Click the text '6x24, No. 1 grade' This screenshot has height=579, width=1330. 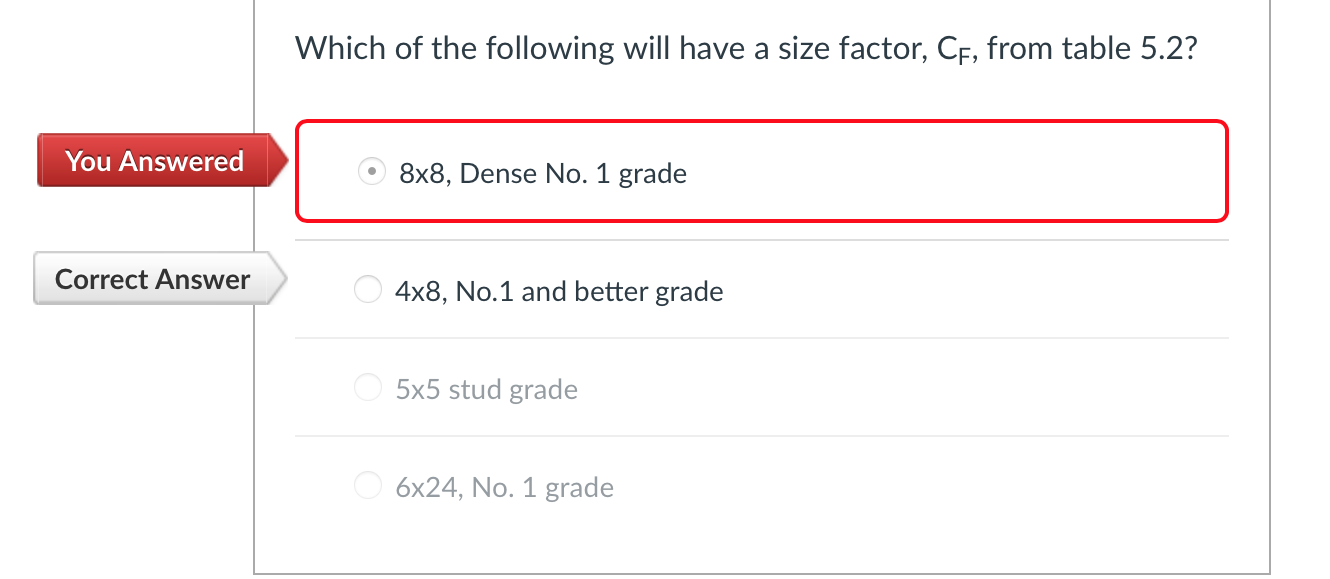pyautogui.click(x=503, y=486)
